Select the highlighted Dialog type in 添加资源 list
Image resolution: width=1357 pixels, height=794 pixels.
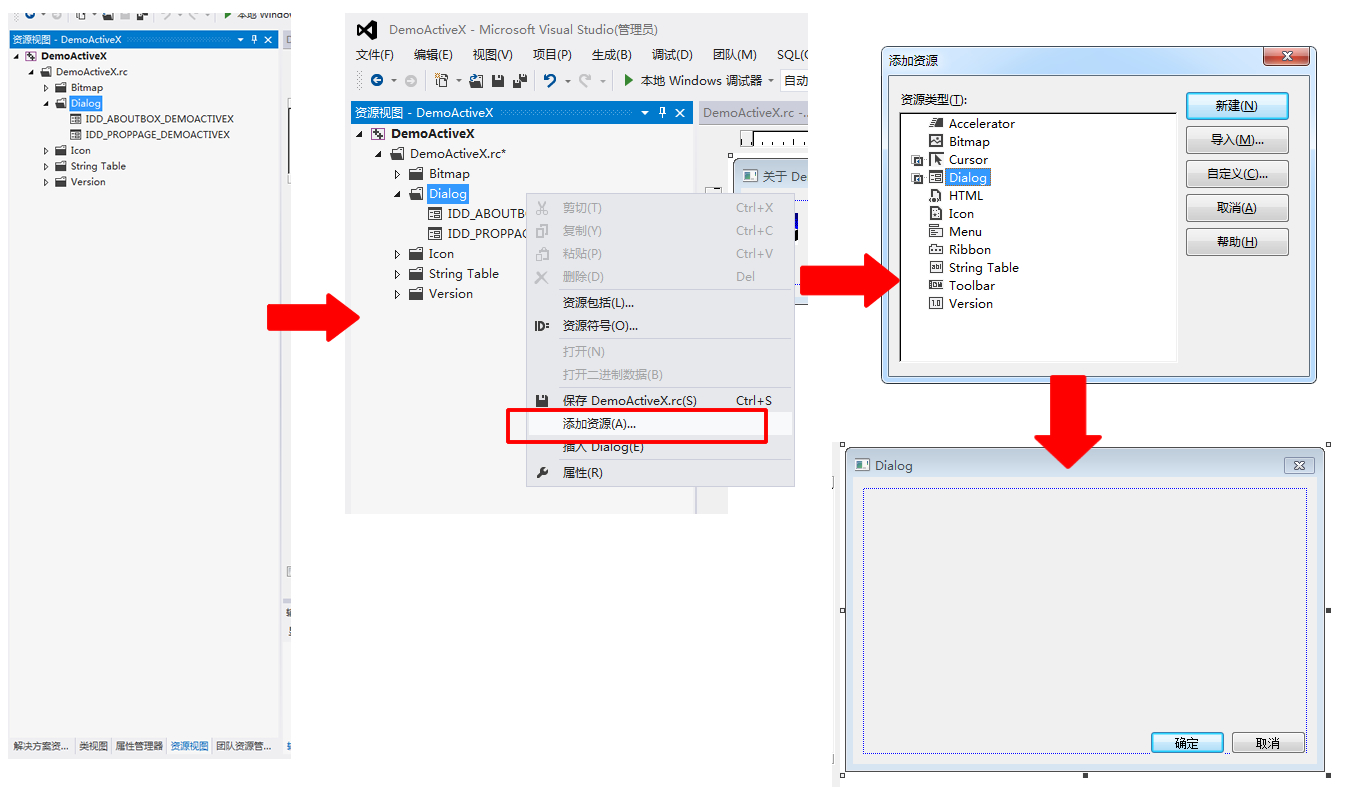[967, 177]
